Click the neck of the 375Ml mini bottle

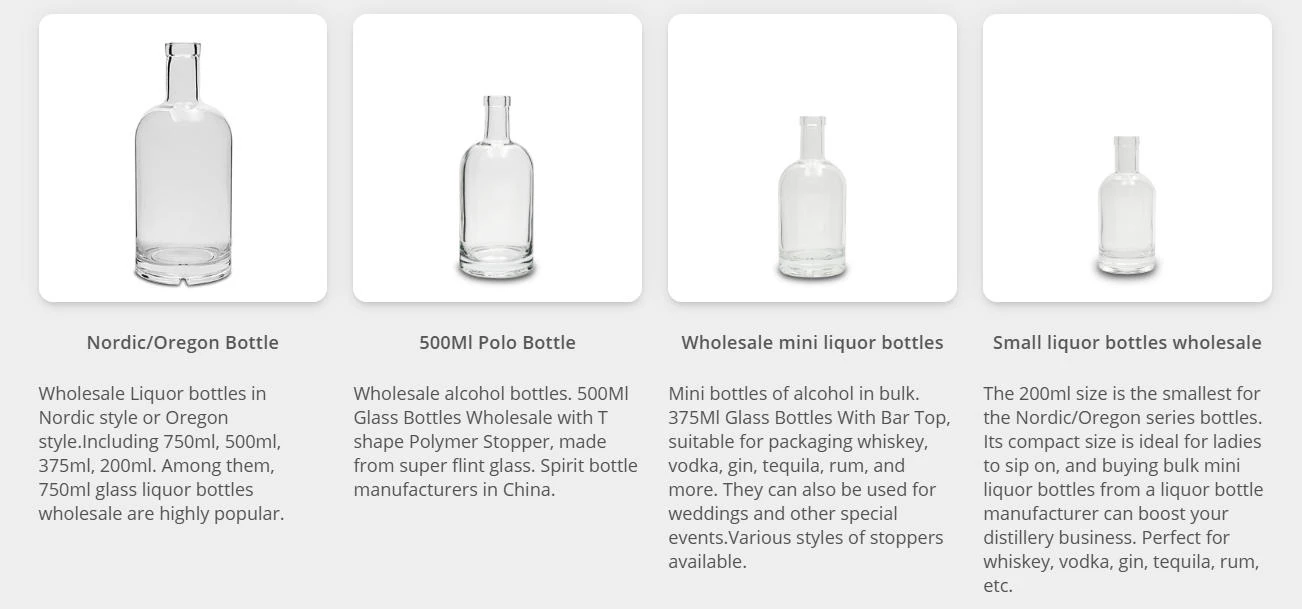coord(812,136)
